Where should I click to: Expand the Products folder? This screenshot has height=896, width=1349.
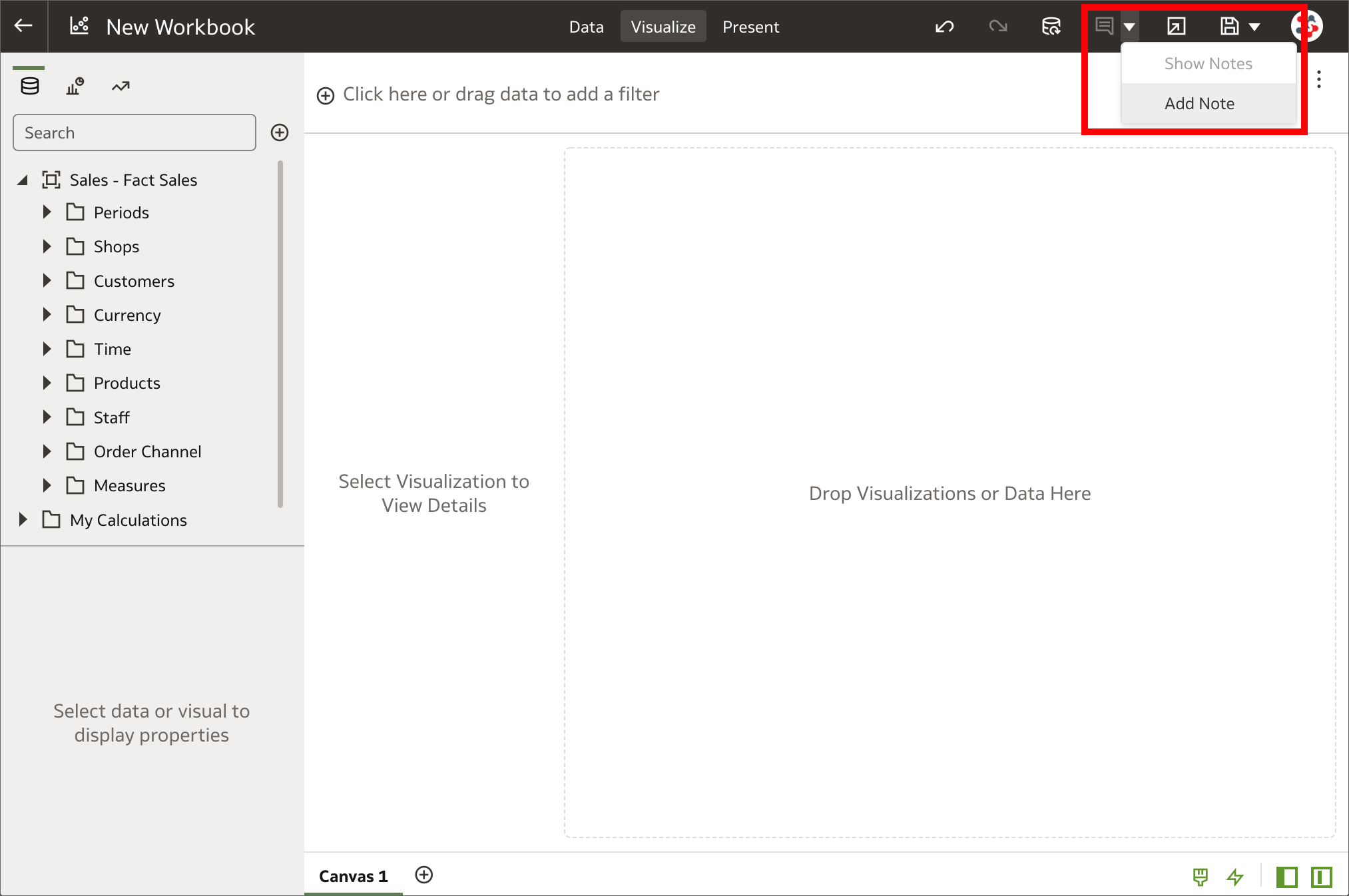point(47,383)
